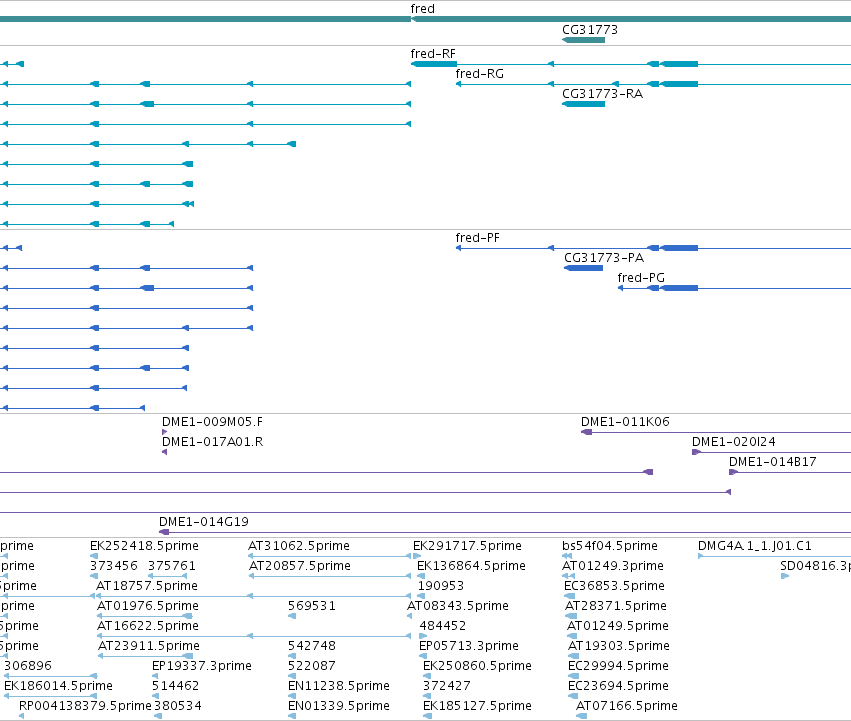Select EP19337.3prime EST label
The image size is (851, 721).
pos(202,666)
